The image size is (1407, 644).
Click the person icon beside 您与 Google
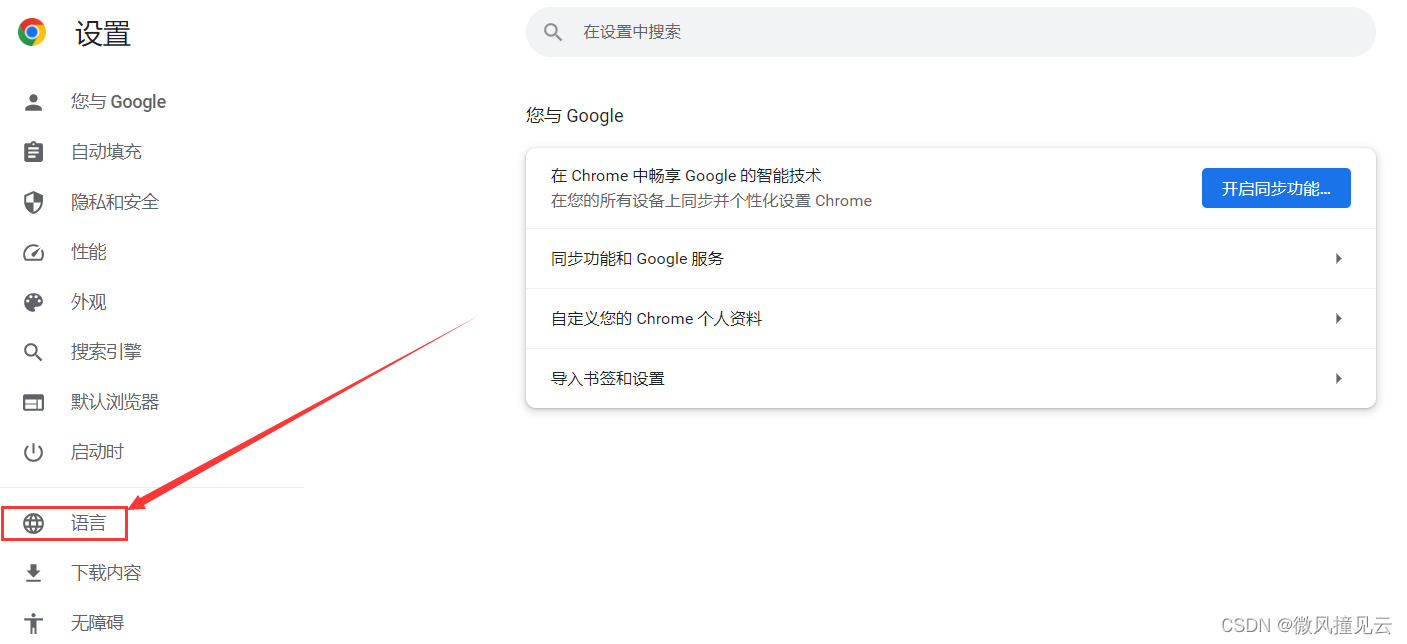(34, 102)
